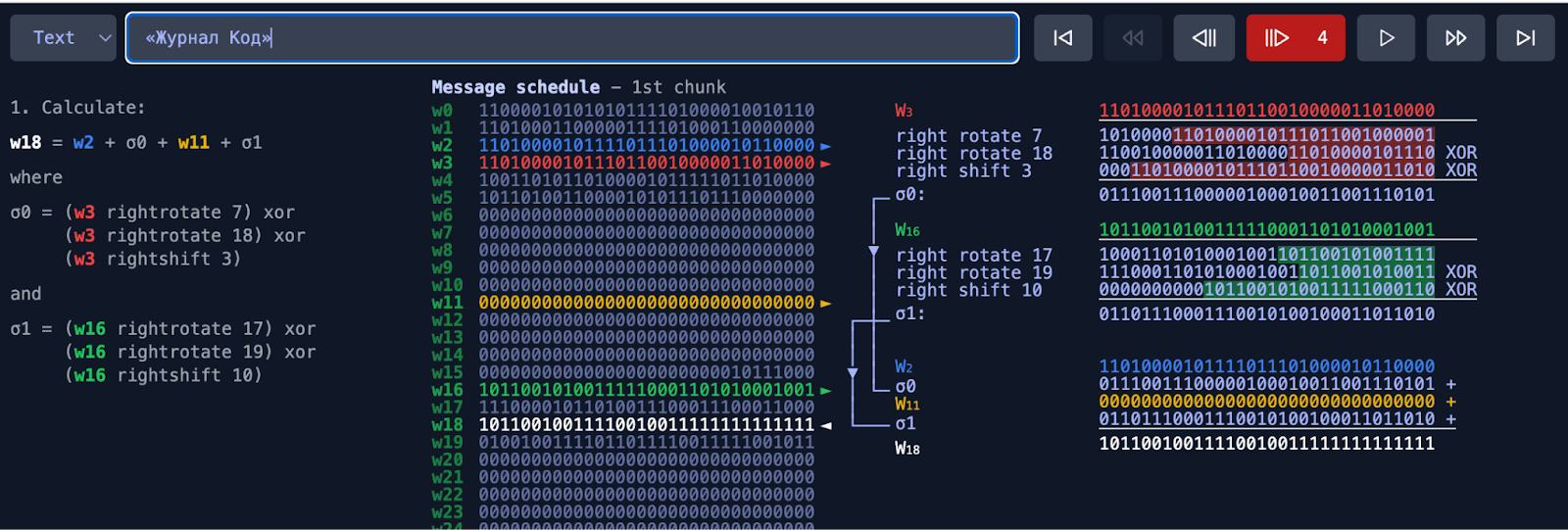Skip to the last step button

1525,38
